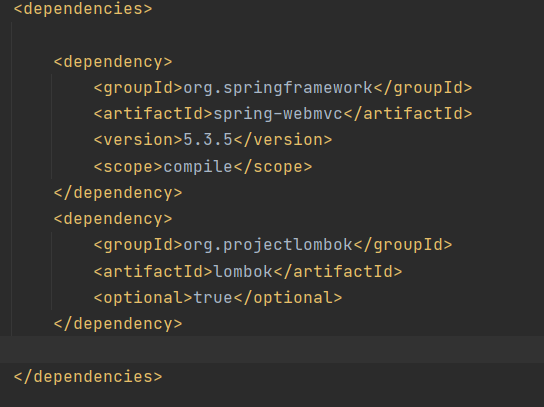The image size is (544, 407).
Task: Click the first closing dependency tag
Action: click(x=118, y=193)
